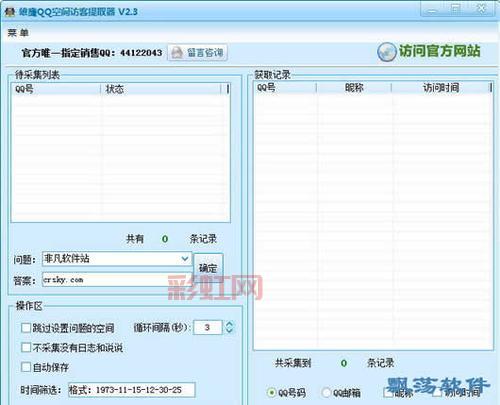The height and width of the screenshot is (405, 500).
Task: Close the 访客提取器 window
Action: [x=482, y=9]
